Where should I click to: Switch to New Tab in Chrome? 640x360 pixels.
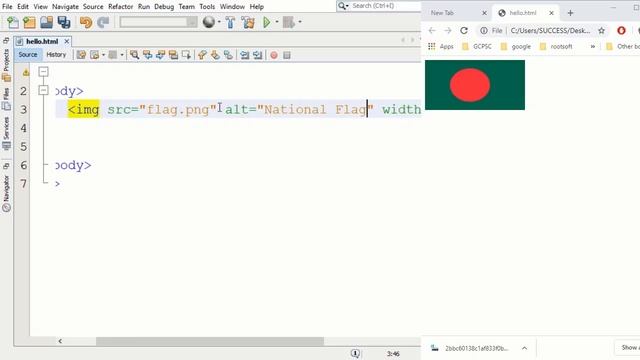tap(442, 13)
